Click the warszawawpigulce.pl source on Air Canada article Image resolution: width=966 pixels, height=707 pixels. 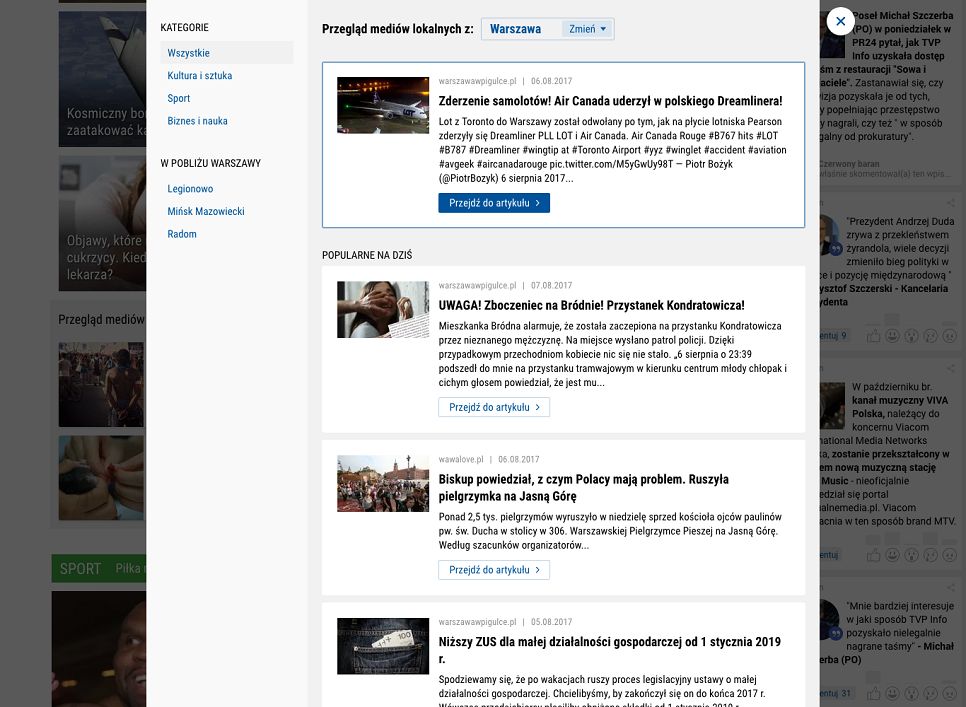pos(477,81)
